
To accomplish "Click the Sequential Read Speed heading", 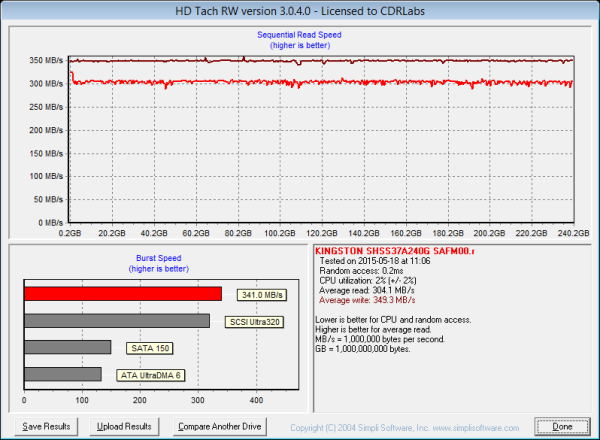I will pos(299,36).
